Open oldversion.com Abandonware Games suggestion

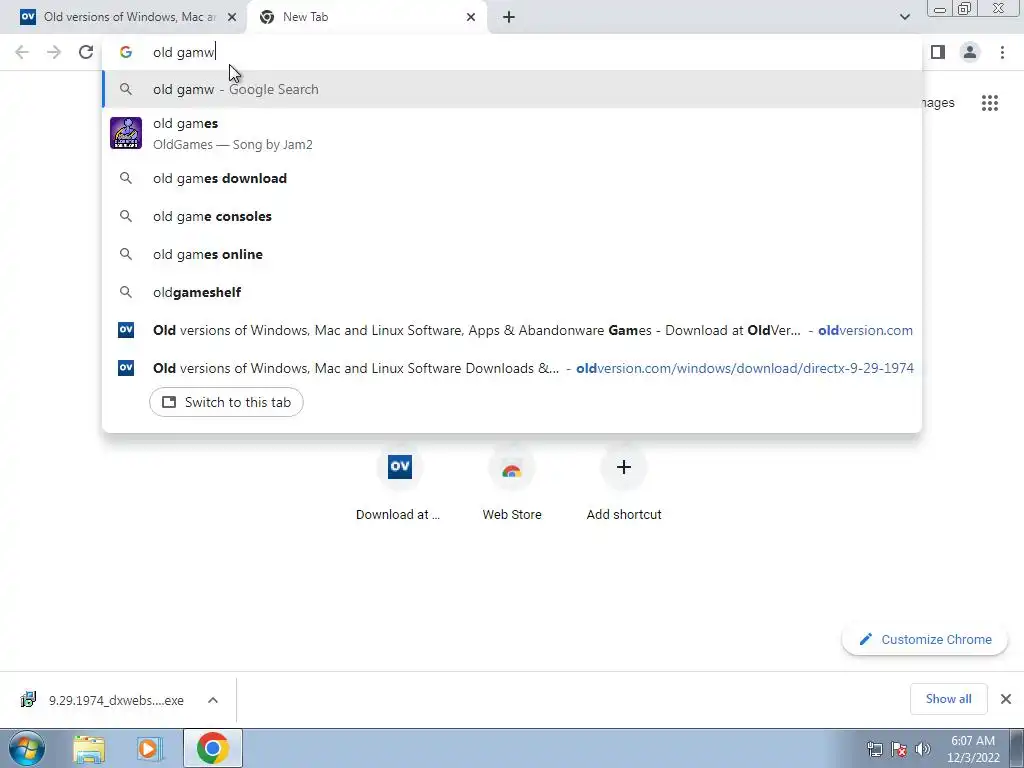(512, 330)
